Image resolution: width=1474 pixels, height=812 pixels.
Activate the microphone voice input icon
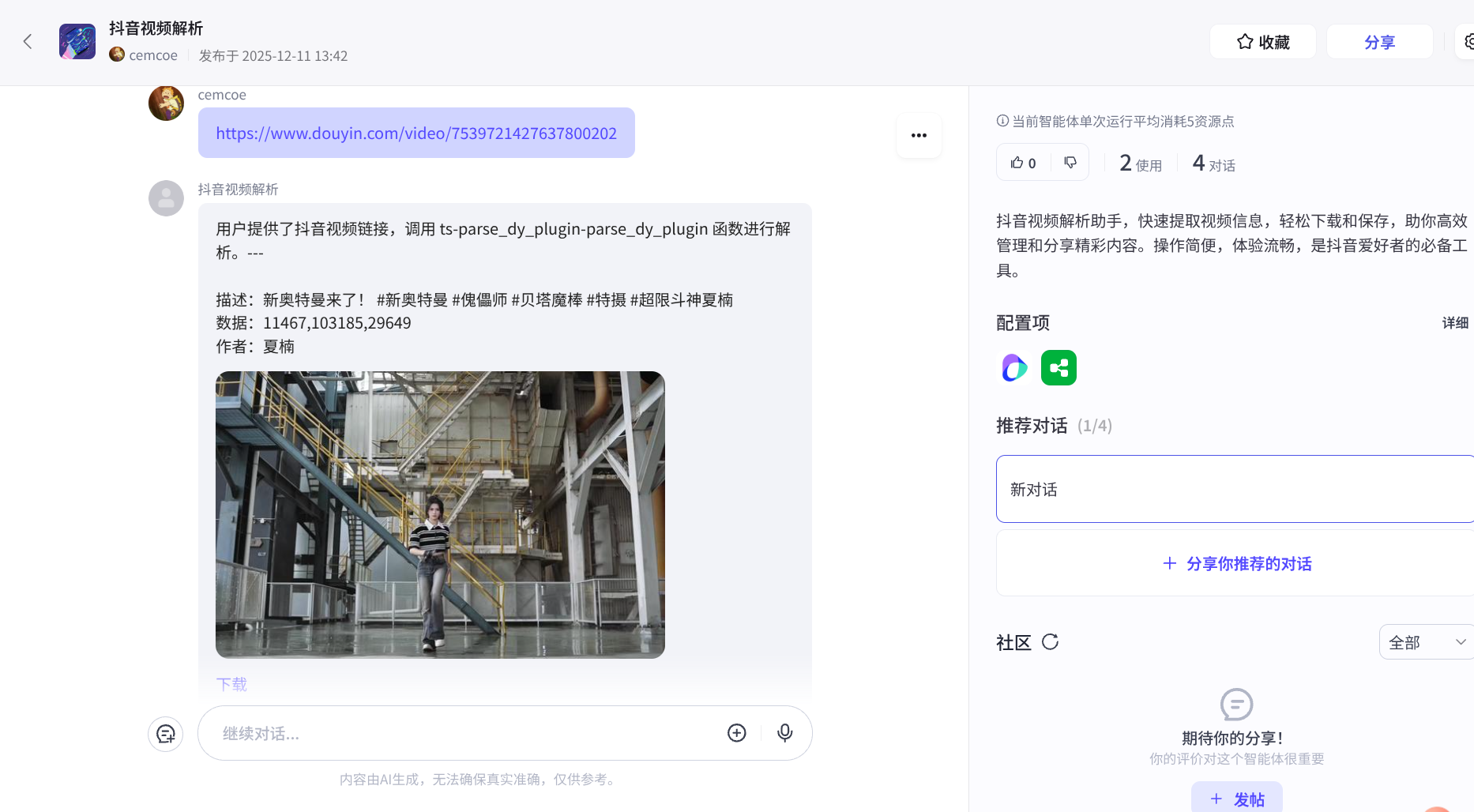point(784,733)
